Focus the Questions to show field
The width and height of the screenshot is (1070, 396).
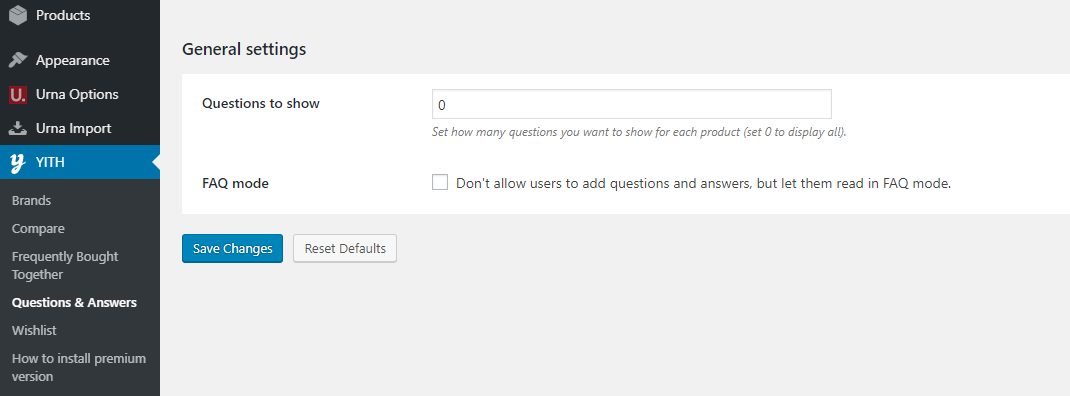[632, 104]
